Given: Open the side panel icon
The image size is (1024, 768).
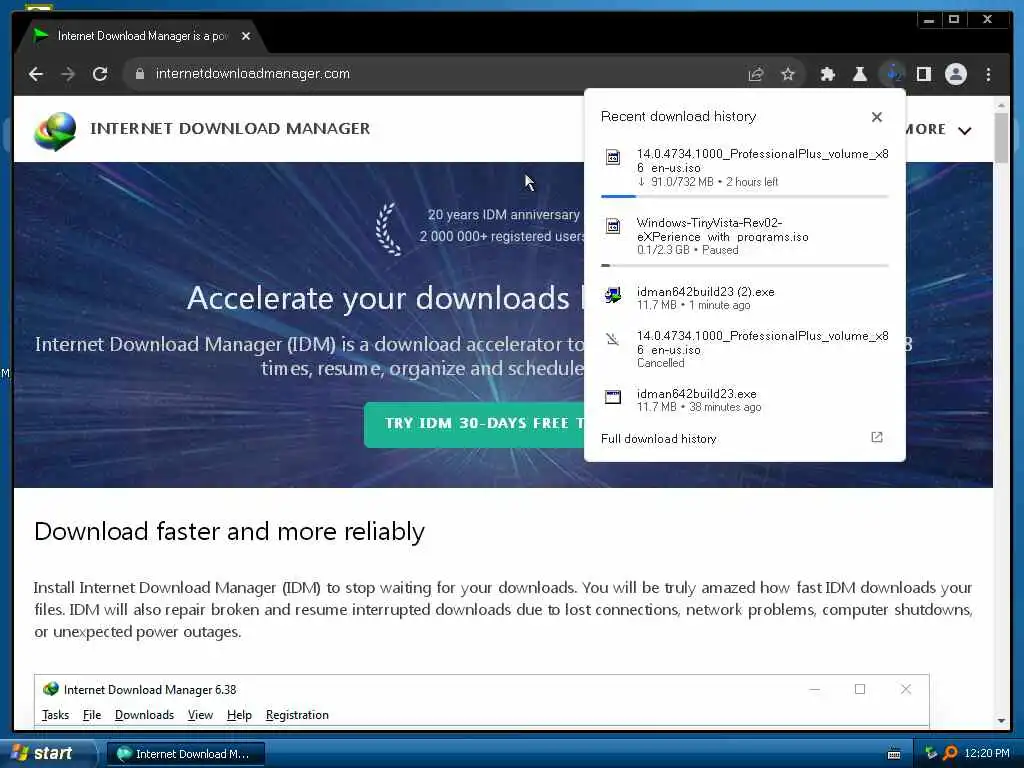Looking at the screenshot, I should pyautogui.click(x=923, y=74).
